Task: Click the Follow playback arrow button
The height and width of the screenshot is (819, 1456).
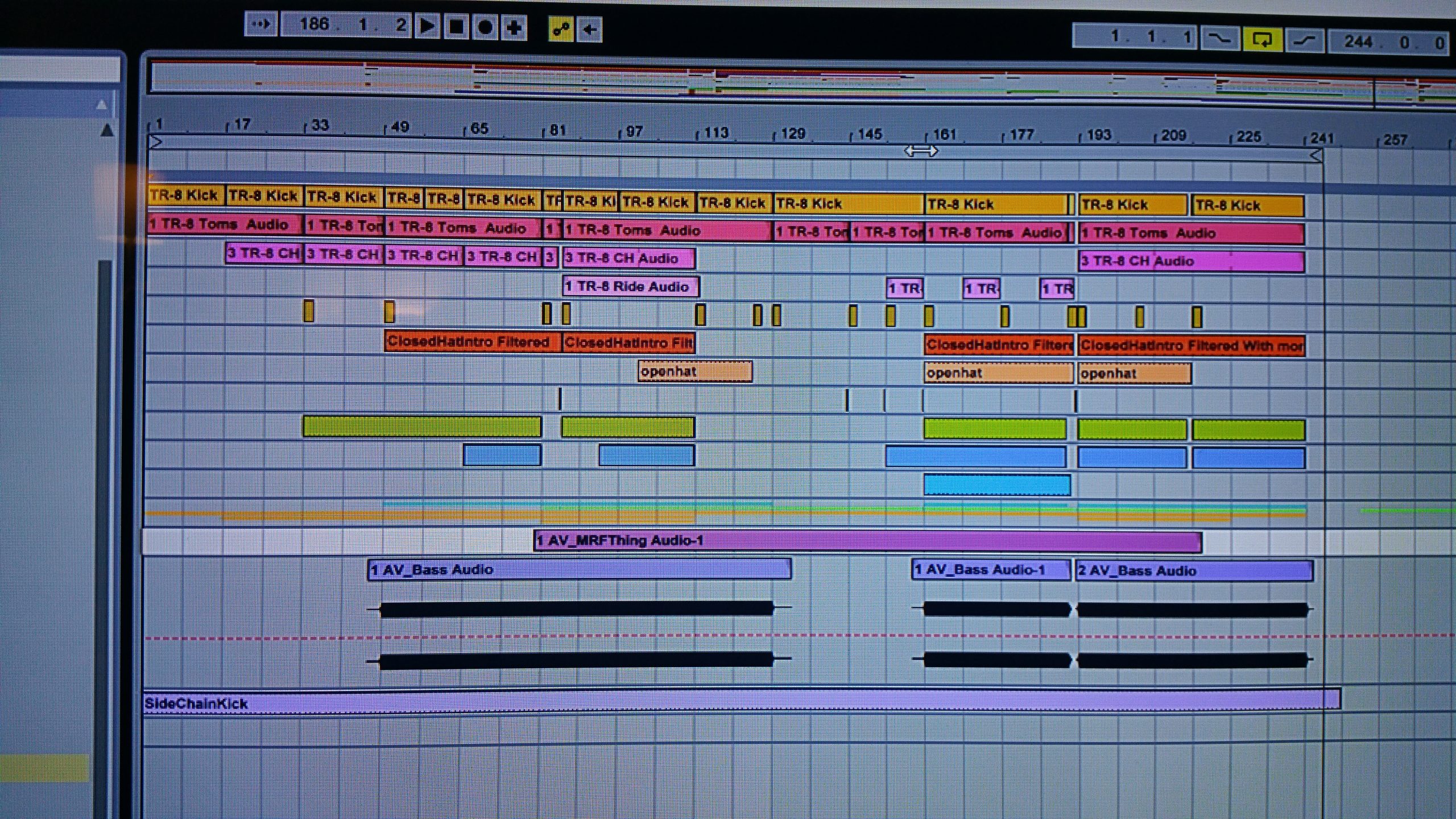Action: point(261,24)
